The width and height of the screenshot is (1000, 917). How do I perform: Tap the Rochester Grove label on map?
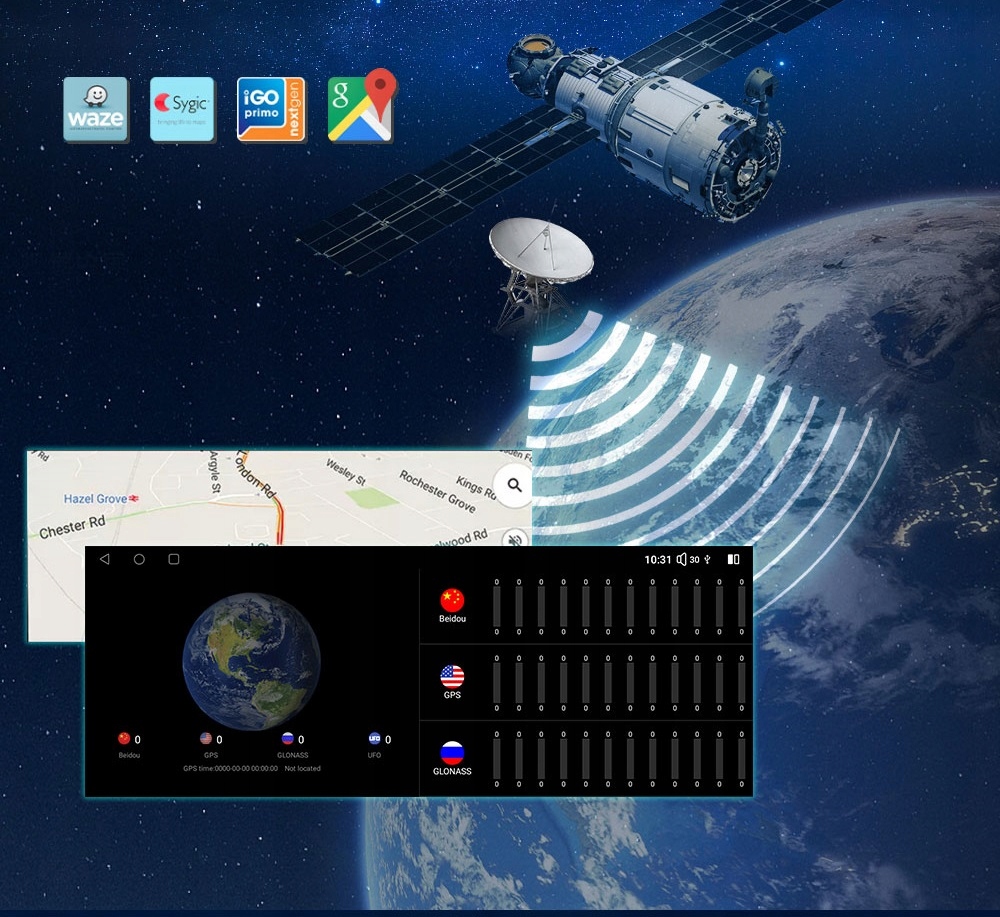point(438,492)
